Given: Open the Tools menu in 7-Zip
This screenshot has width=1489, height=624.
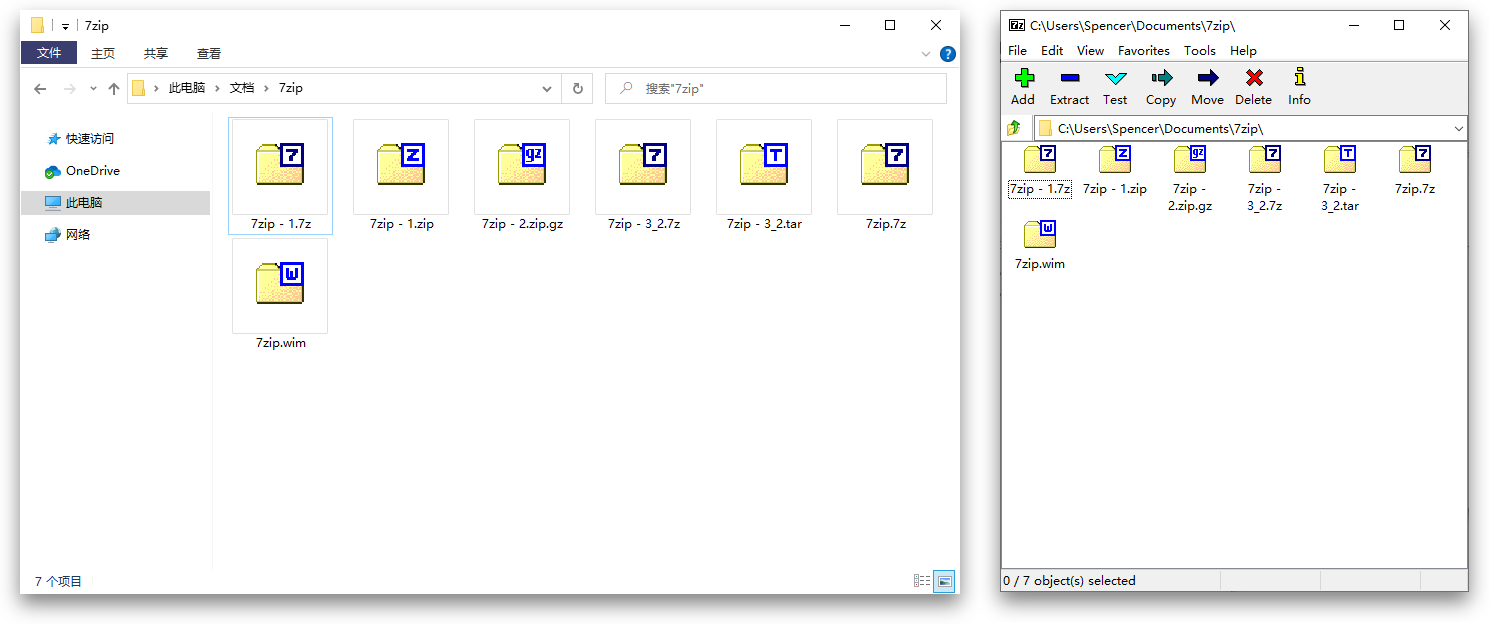Looking at the screenshot, I should click(1200, 51).
